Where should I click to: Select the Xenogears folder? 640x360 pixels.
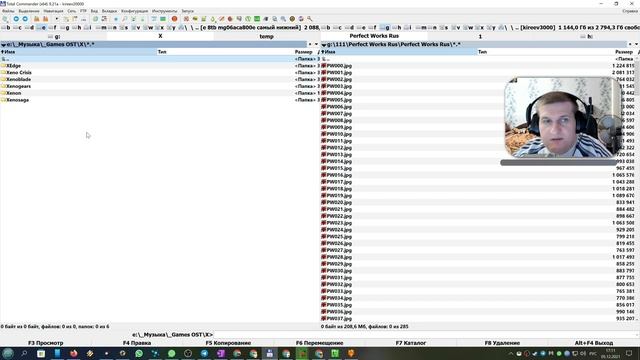pyautogui.click(x=18, y=86)
